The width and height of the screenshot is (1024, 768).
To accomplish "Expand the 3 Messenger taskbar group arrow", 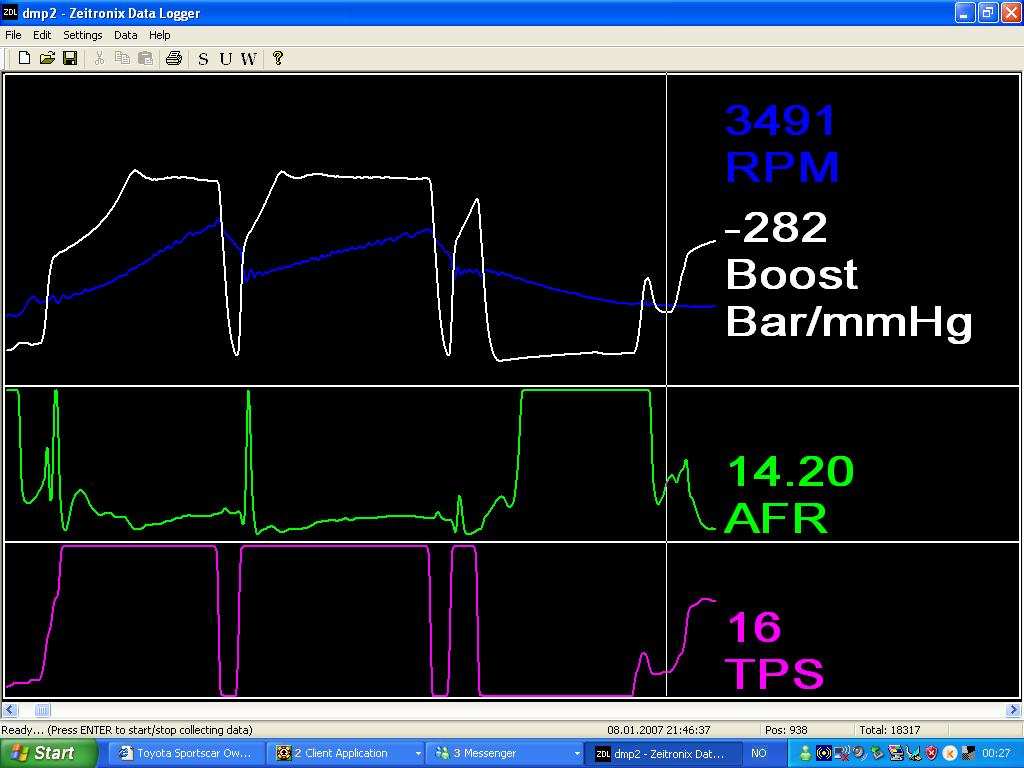I will coord(576,753).
